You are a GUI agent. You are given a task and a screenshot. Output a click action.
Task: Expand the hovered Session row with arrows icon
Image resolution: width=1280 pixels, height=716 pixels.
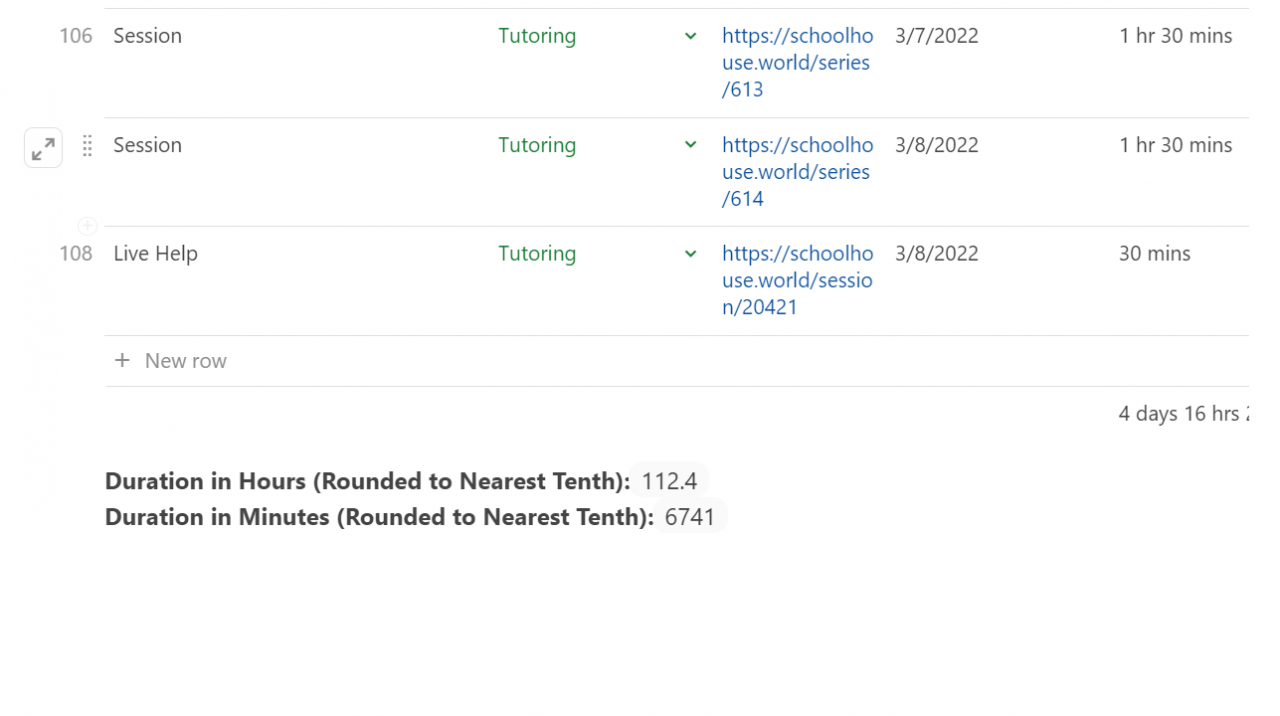tap(43, 148)
